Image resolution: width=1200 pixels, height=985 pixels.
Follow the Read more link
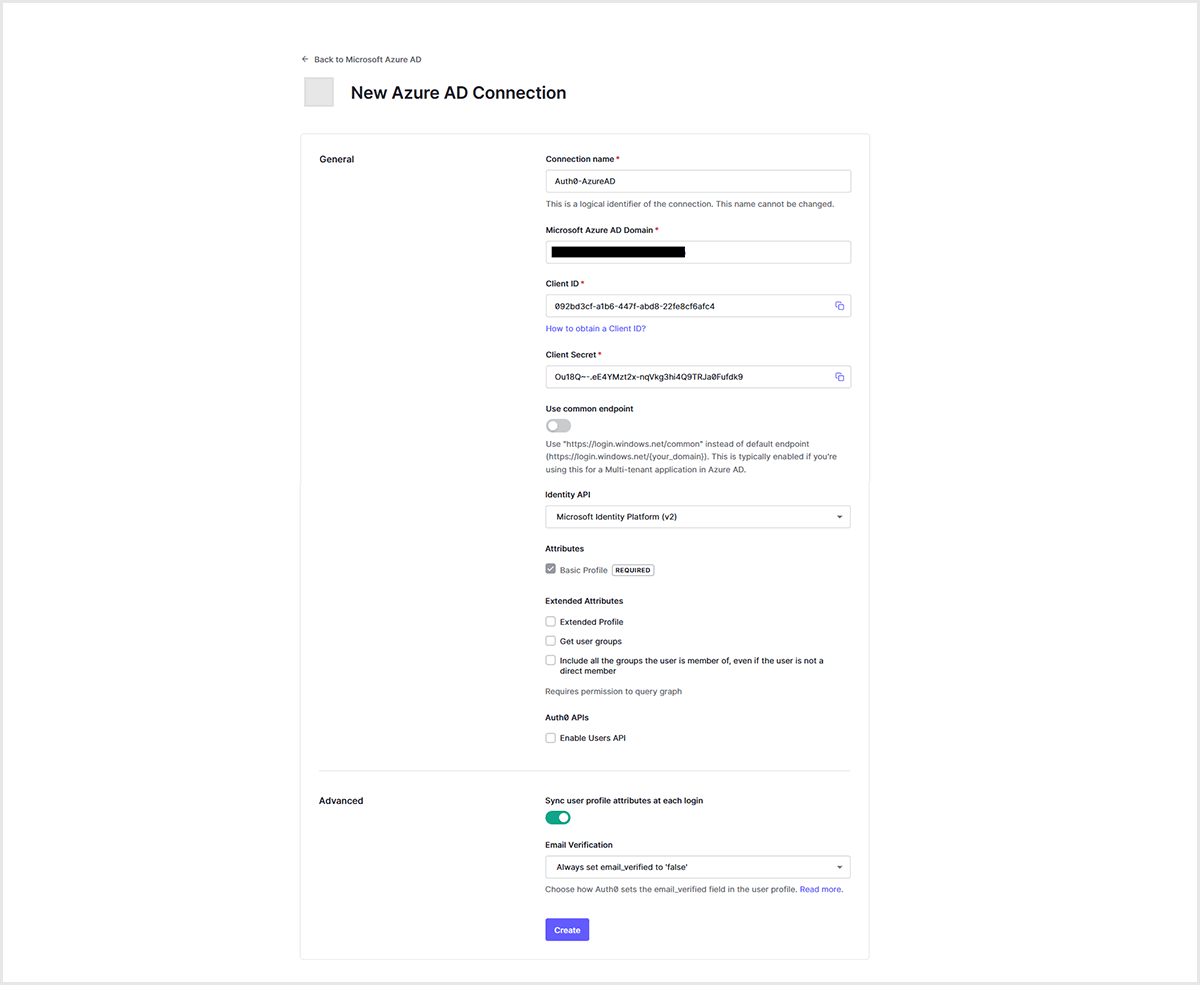click(820, 889)
